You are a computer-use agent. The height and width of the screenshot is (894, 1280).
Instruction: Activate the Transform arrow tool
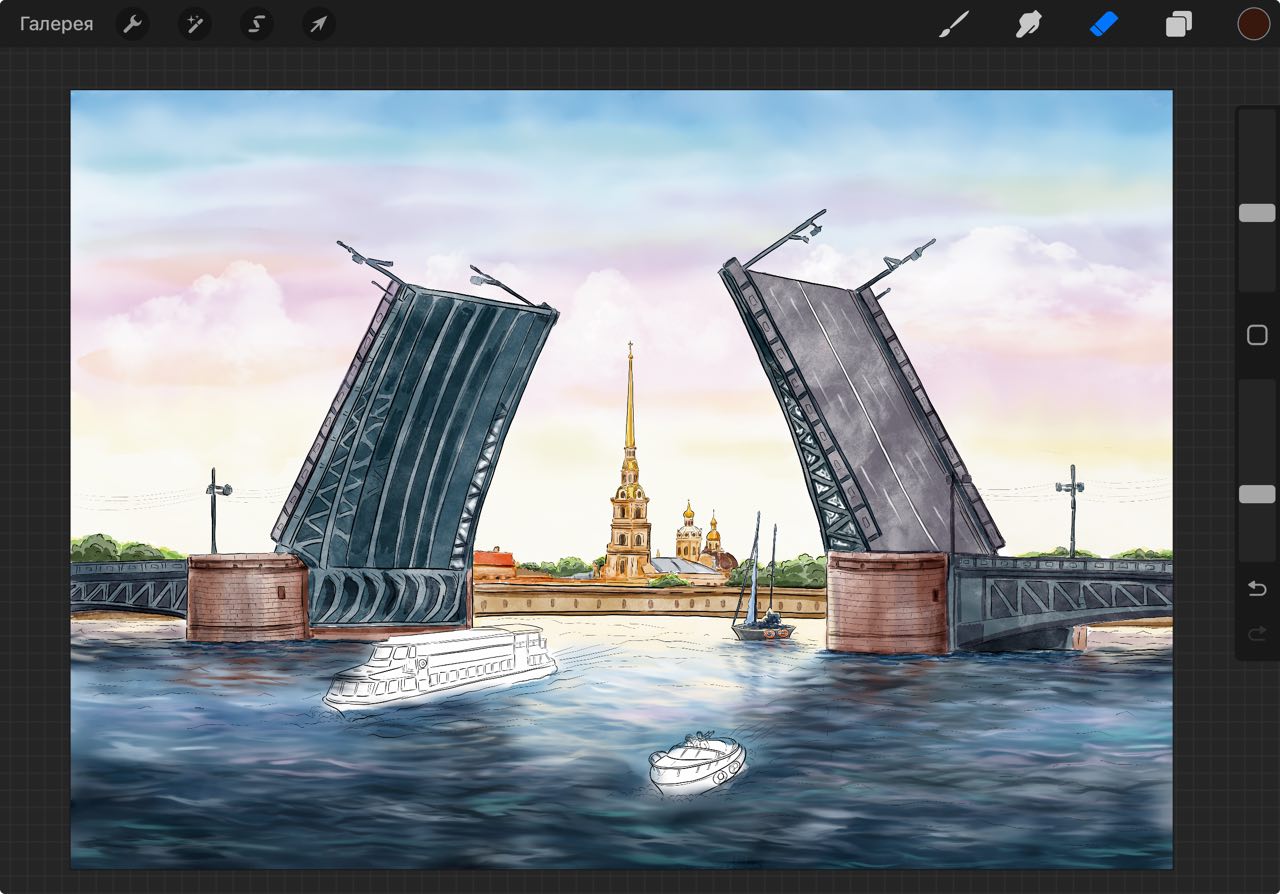318,24
